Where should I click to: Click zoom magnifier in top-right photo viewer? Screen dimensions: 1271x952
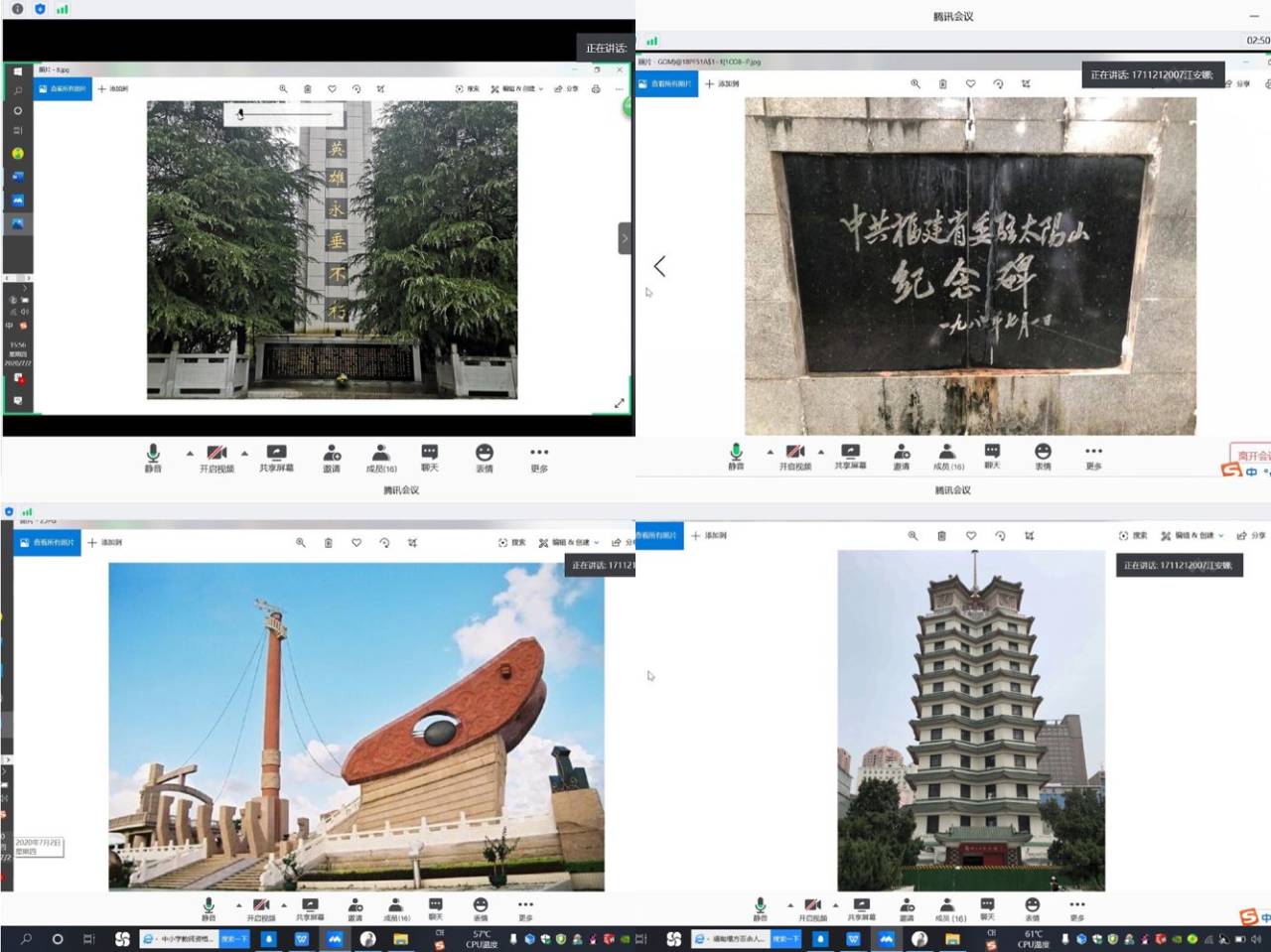click(x=915, y=84)
